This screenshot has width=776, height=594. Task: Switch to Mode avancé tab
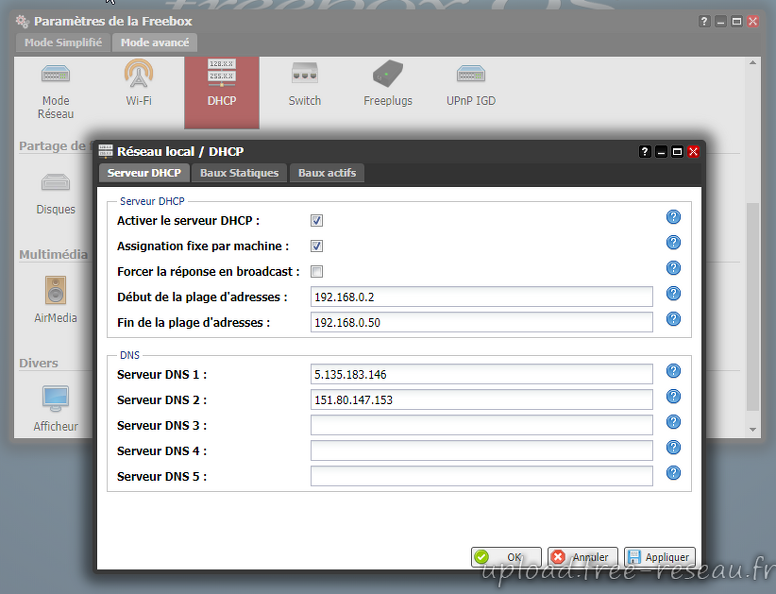pyautogui.click(x=155, y=43)
